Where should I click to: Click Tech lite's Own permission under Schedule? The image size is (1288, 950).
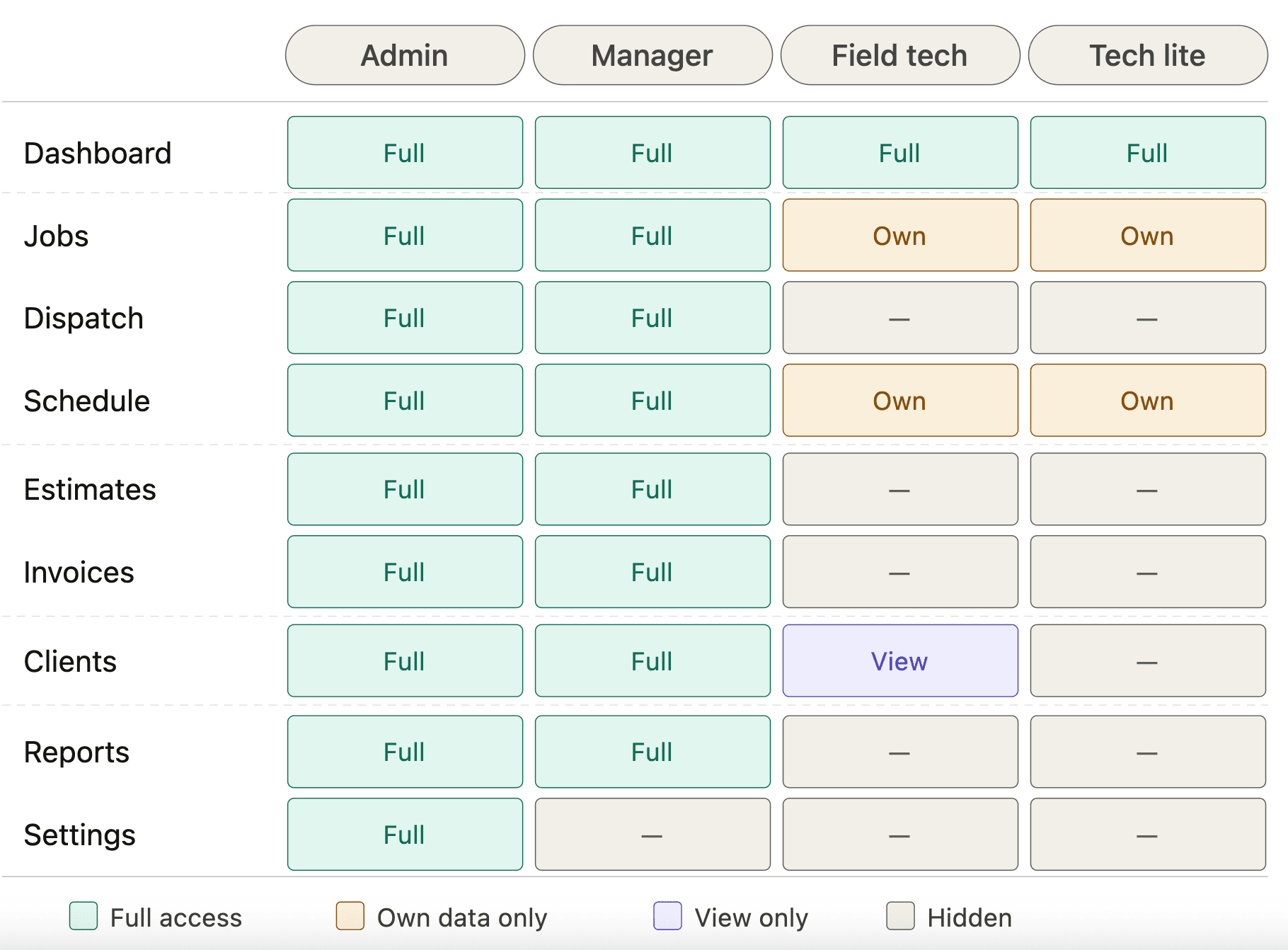(1147, 400)
